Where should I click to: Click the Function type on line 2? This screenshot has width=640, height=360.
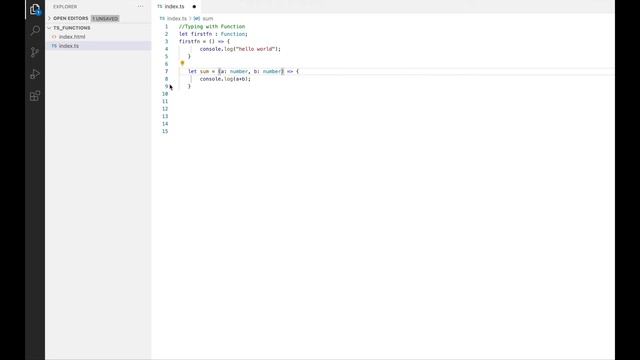(233, 34)
